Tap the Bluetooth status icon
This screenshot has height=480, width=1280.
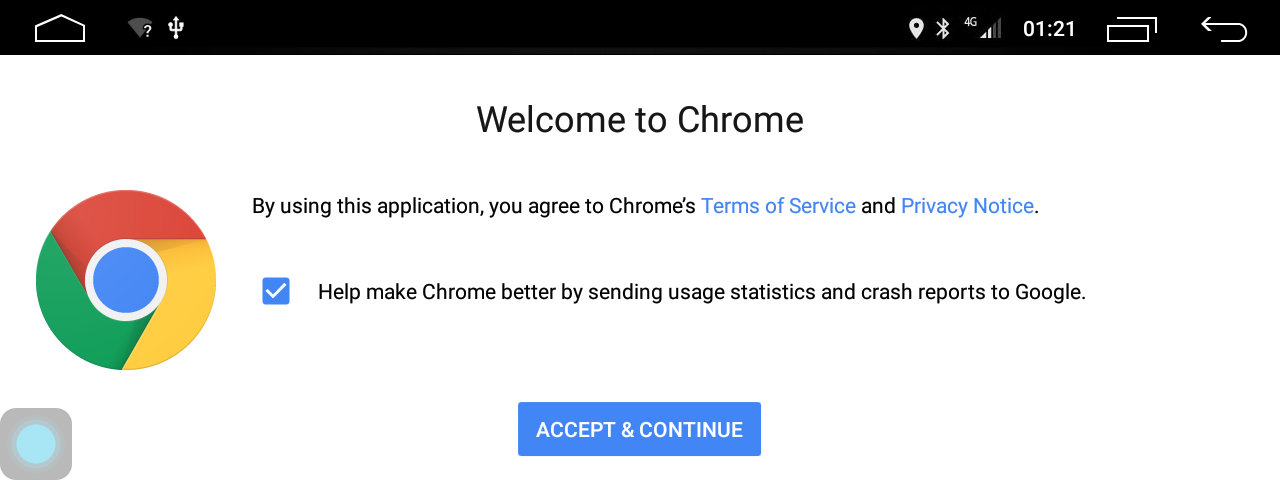(943, 29)
